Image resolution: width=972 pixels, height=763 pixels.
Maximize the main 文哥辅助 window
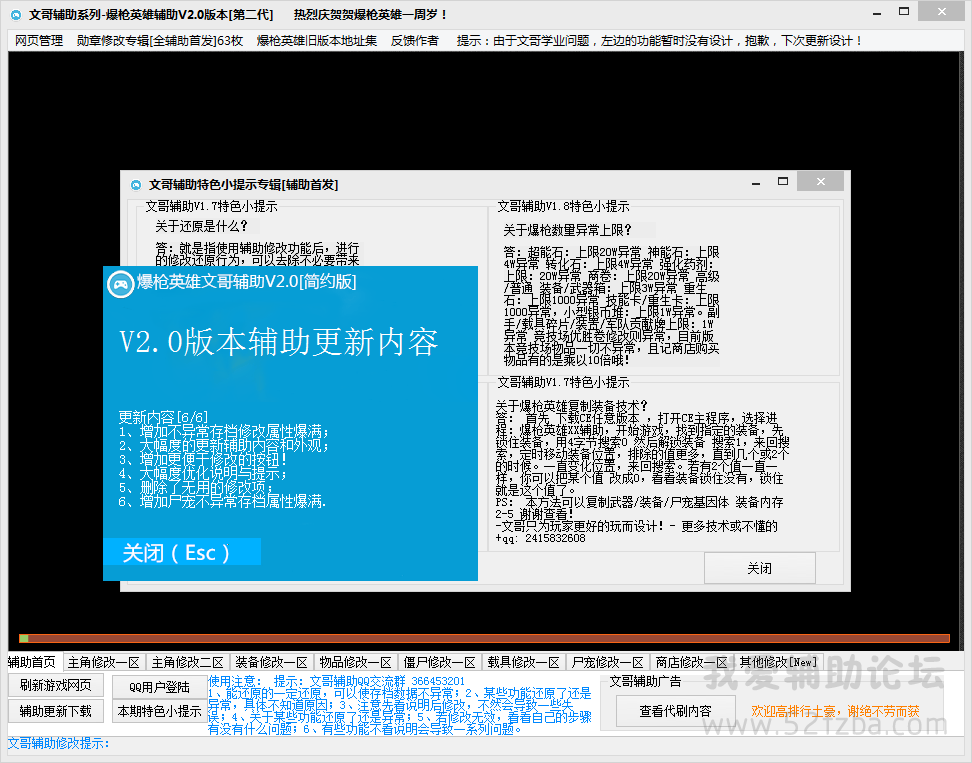pos(904,12)
